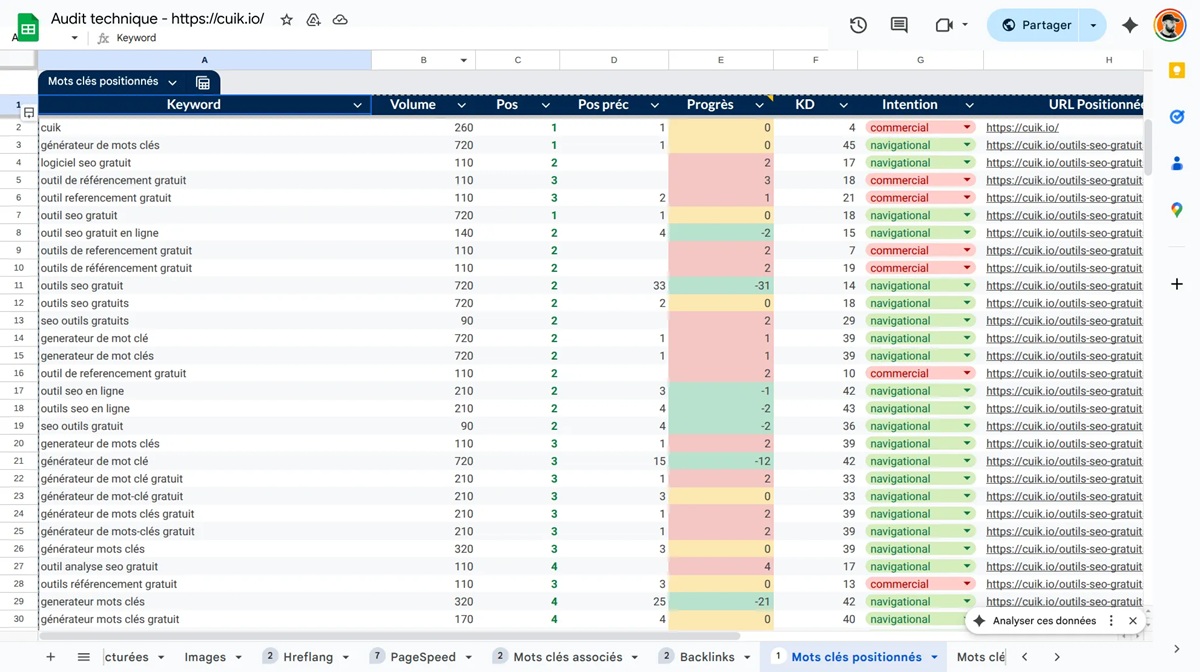Open Partager options dropdown arrow

coord(1093,25)
